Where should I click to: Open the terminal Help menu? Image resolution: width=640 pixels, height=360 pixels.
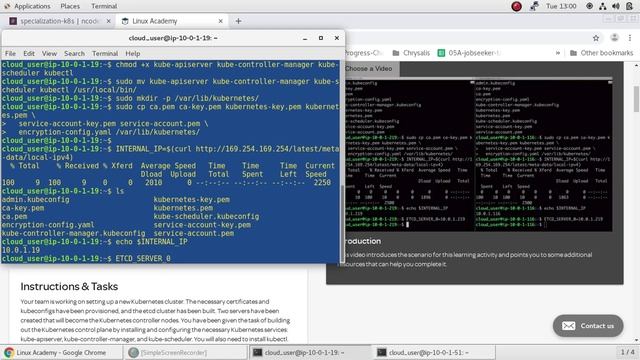tap(133, 53)
